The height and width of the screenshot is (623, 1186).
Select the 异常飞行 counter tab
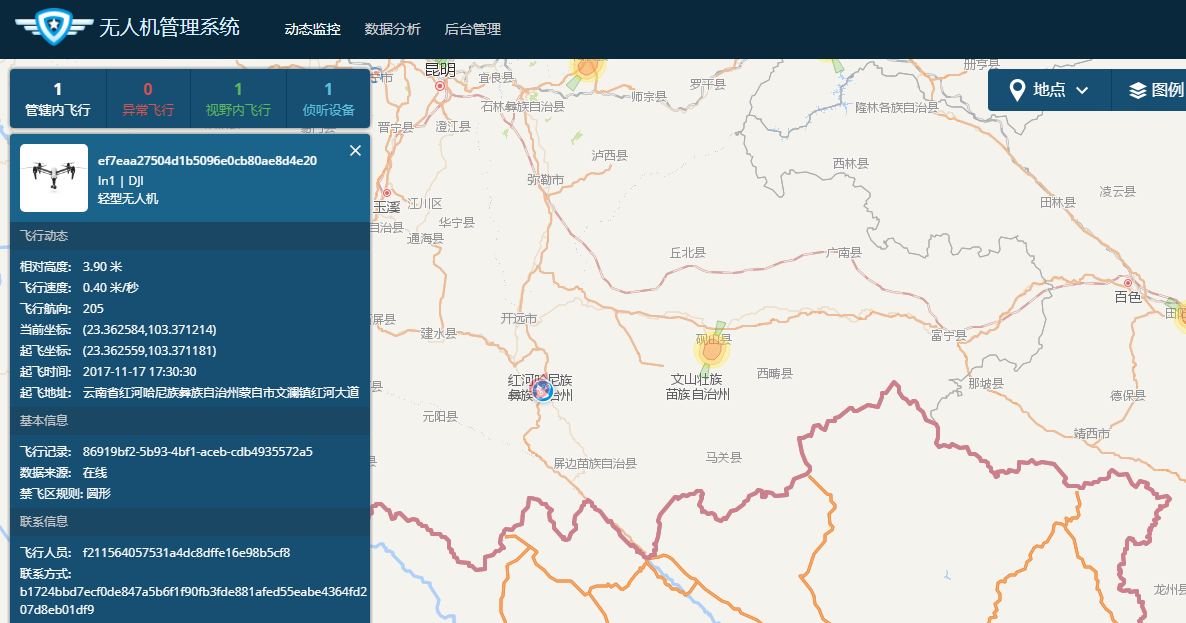coord(148,99)
